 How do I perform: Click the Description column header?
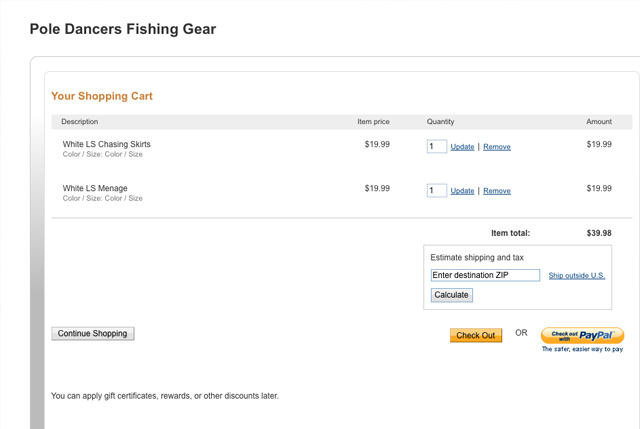click(x=80, y=122)
